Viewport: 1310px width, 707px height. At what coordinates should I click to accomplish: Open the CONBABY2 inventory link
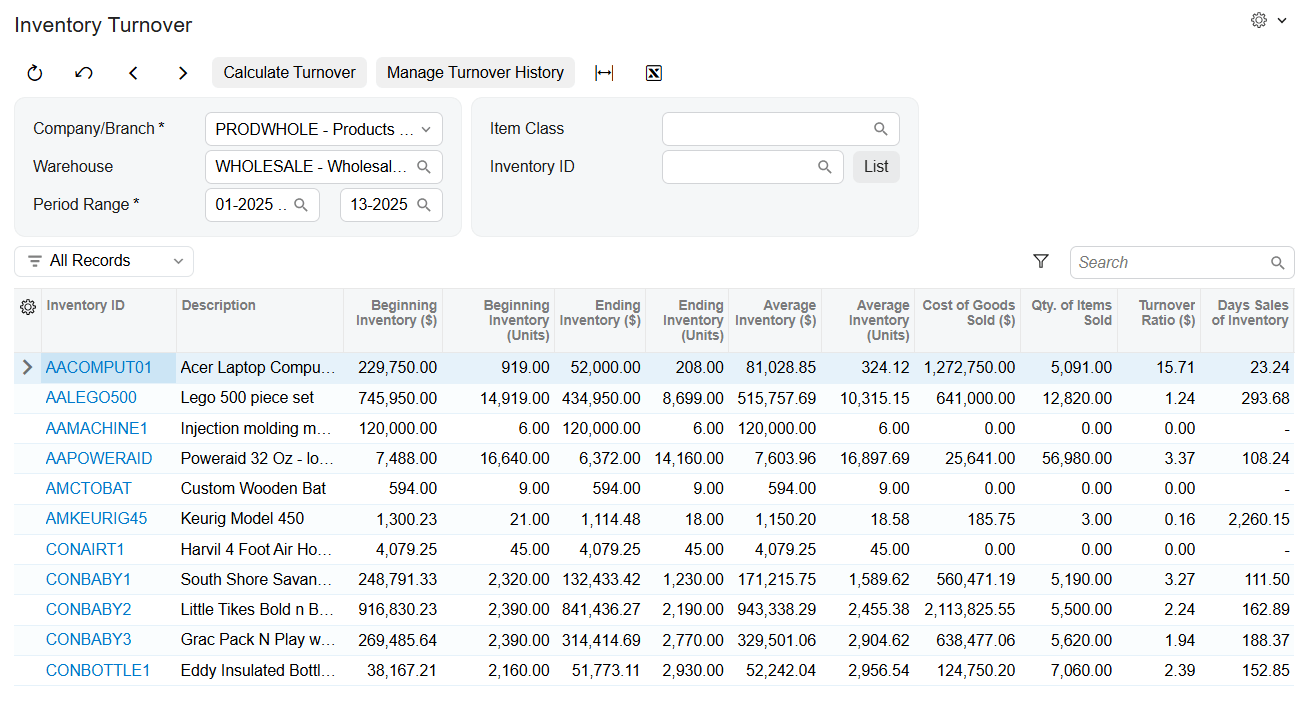(88, 610)
